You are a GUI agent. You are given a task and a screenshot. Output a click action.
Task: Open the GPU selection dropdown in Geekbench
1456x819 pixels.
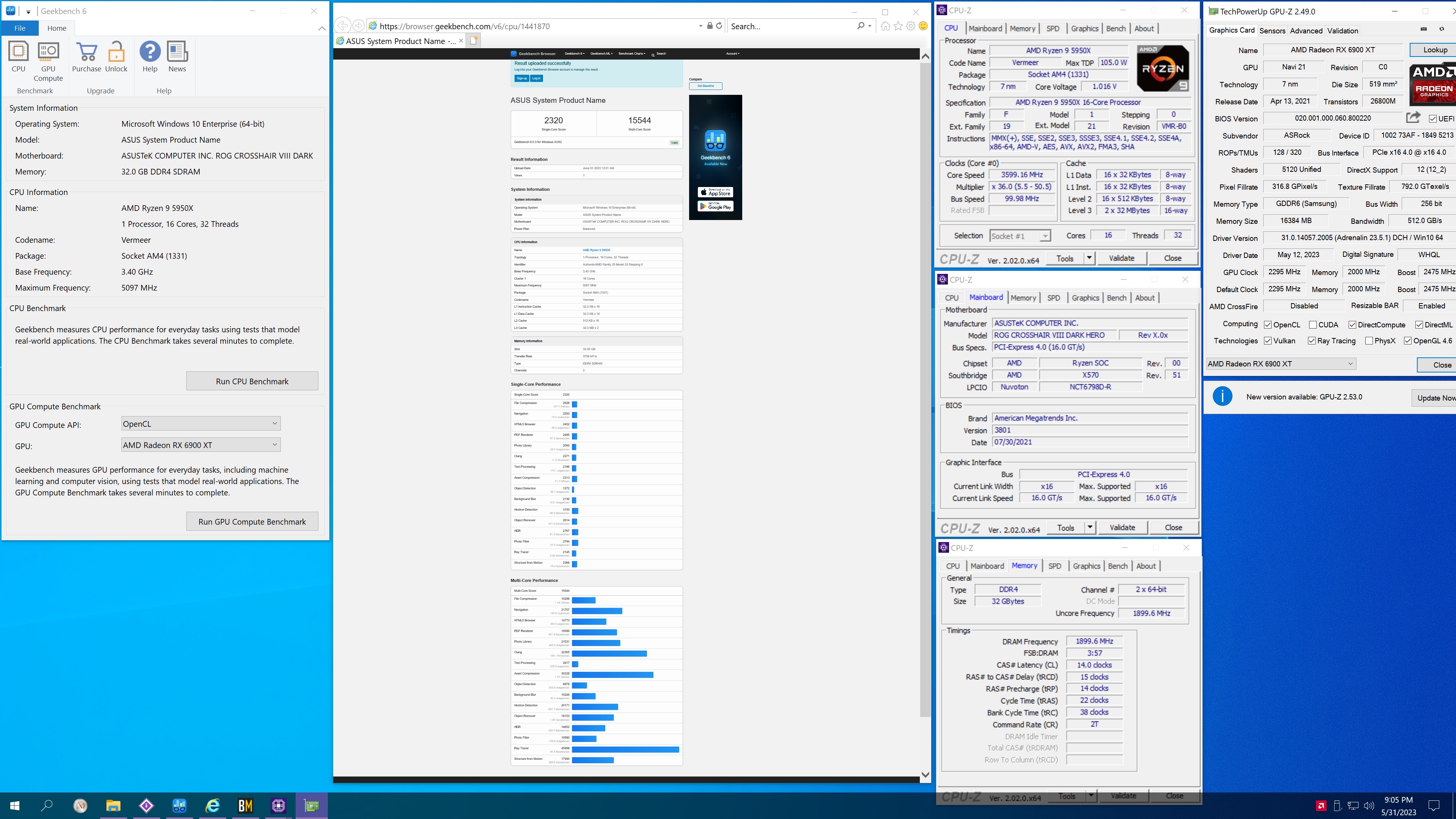(201, 445)
